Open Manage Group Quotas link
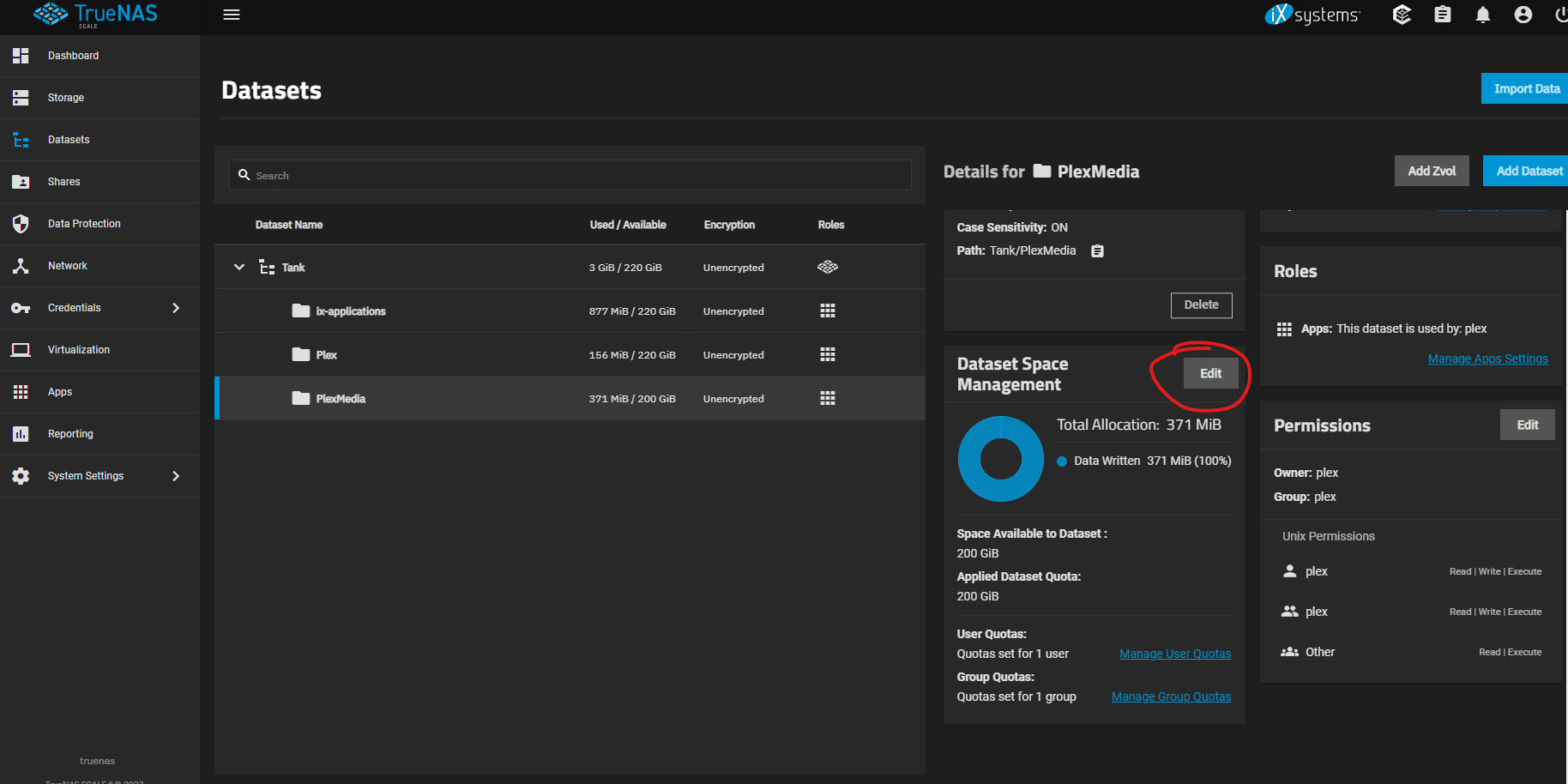Image resolution: width=1568 pixels, height=784 pixels. pos(1171,697)
